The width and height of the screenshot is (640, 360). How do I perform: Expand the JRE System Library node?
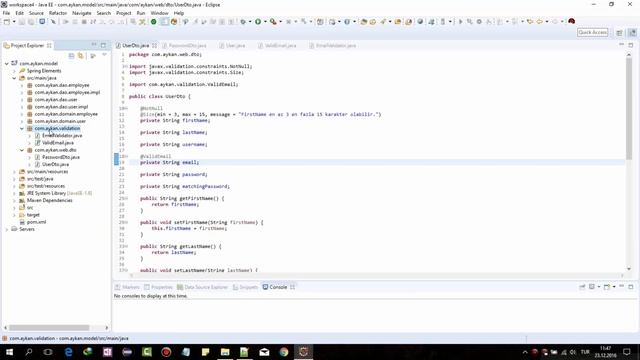[14, 193]
